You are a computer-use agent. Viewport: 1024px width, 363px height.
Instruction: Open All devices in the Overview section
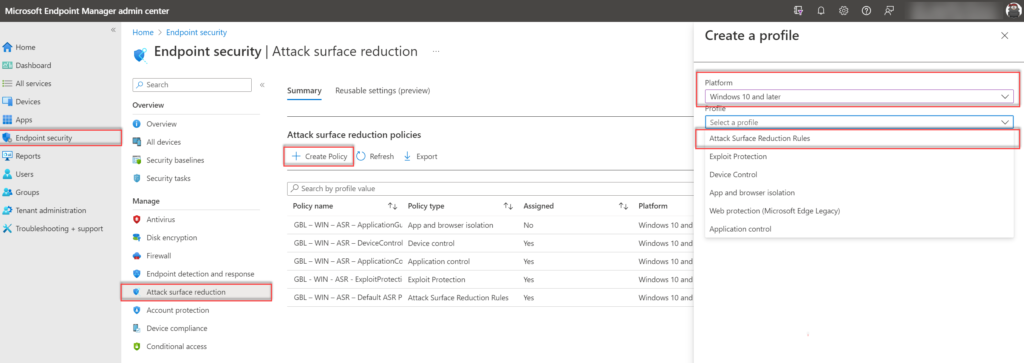(x=164, y=142)
